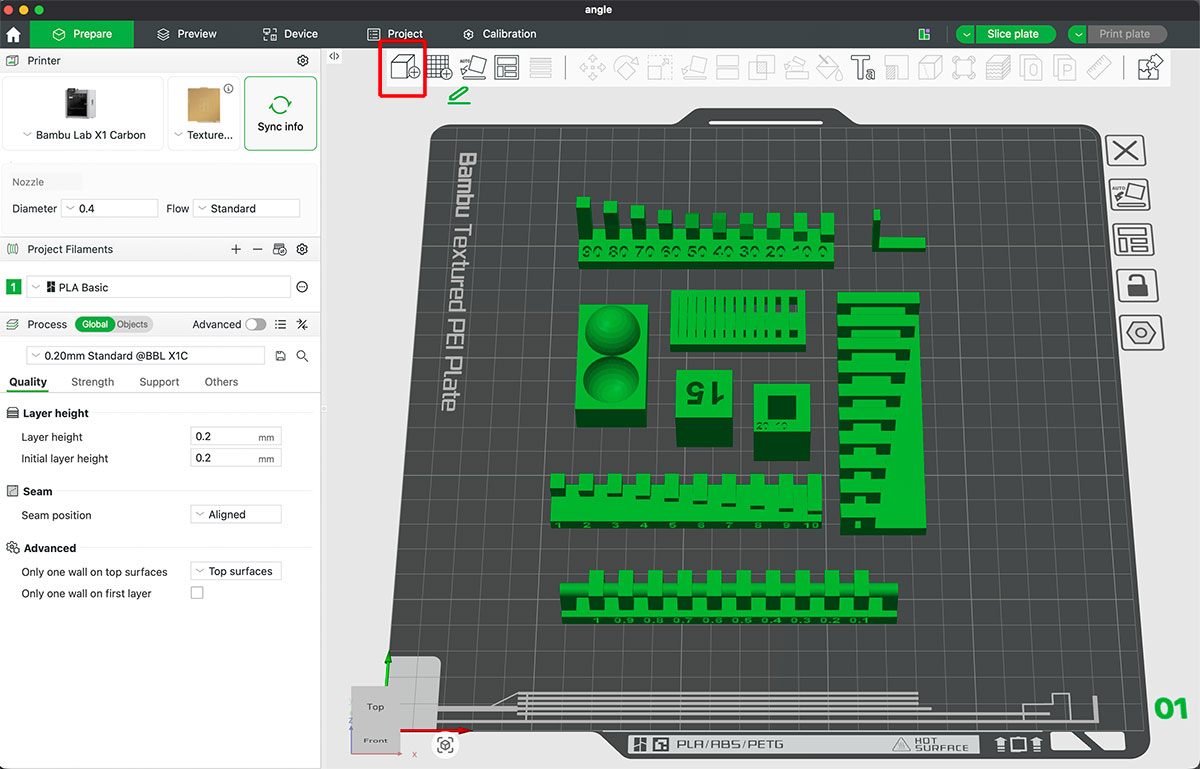The image size is (1200, 769).
Task: Toggle the plate lock icon
Action: (x=1137, y=286)
